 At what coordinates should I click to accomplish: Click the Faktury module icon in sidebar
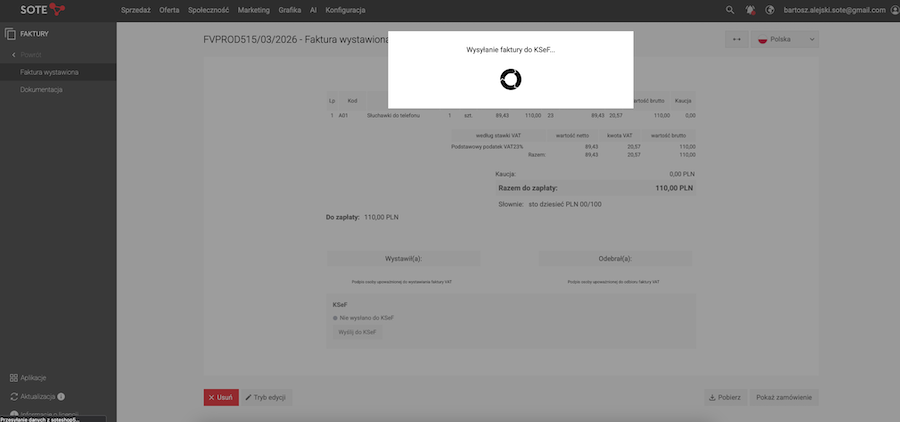pos(11,34)
